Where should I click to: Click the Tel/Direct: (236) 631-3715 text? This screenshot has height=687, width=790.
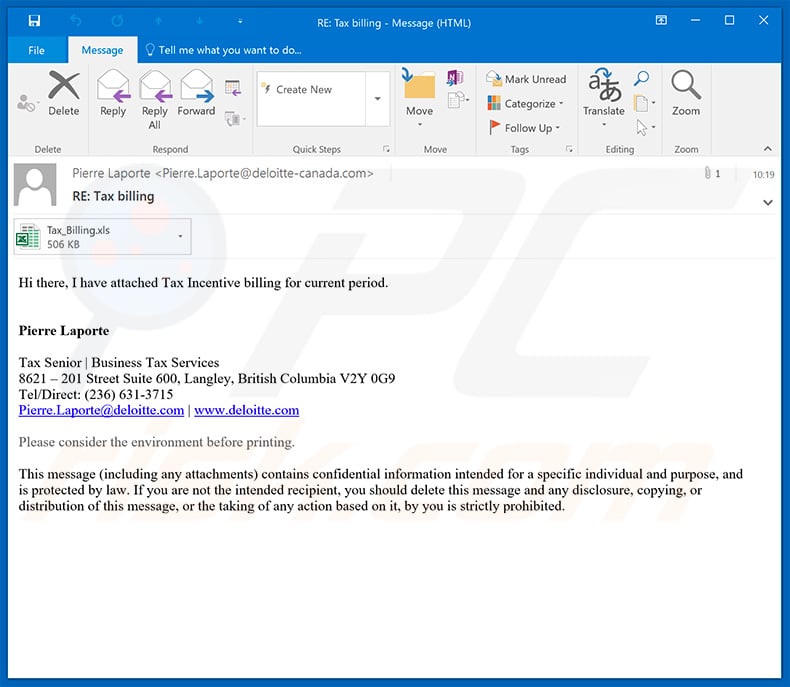pyautogui.click(x=96, y=394)
